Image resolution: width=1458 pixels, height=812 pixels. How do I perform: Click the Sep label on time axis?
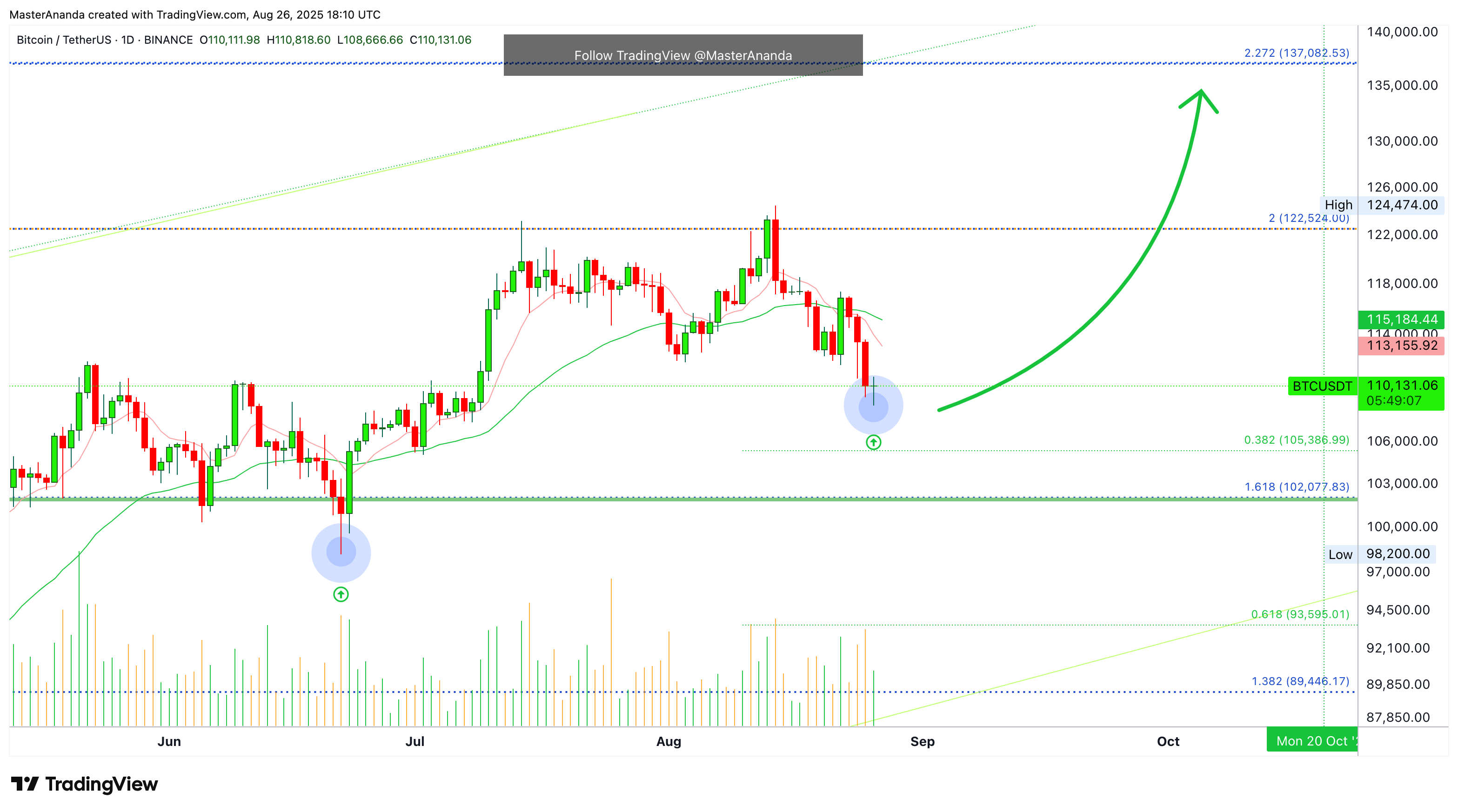click(x=923, y=741)
